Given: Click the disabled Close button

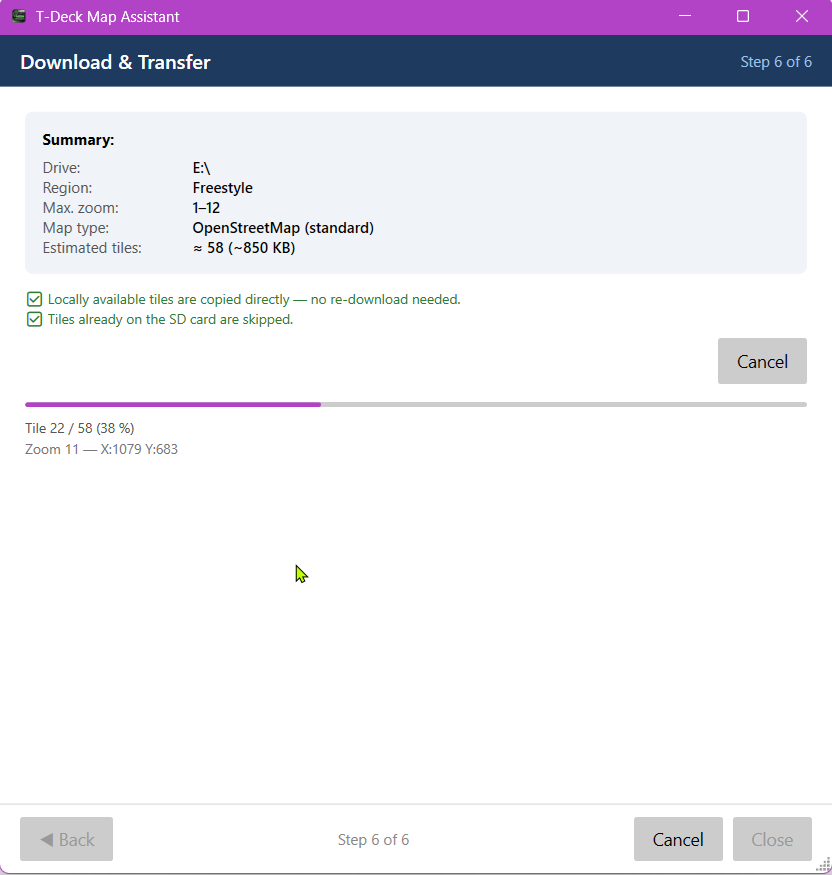Looking at the screenshot, I should [772, 839].
